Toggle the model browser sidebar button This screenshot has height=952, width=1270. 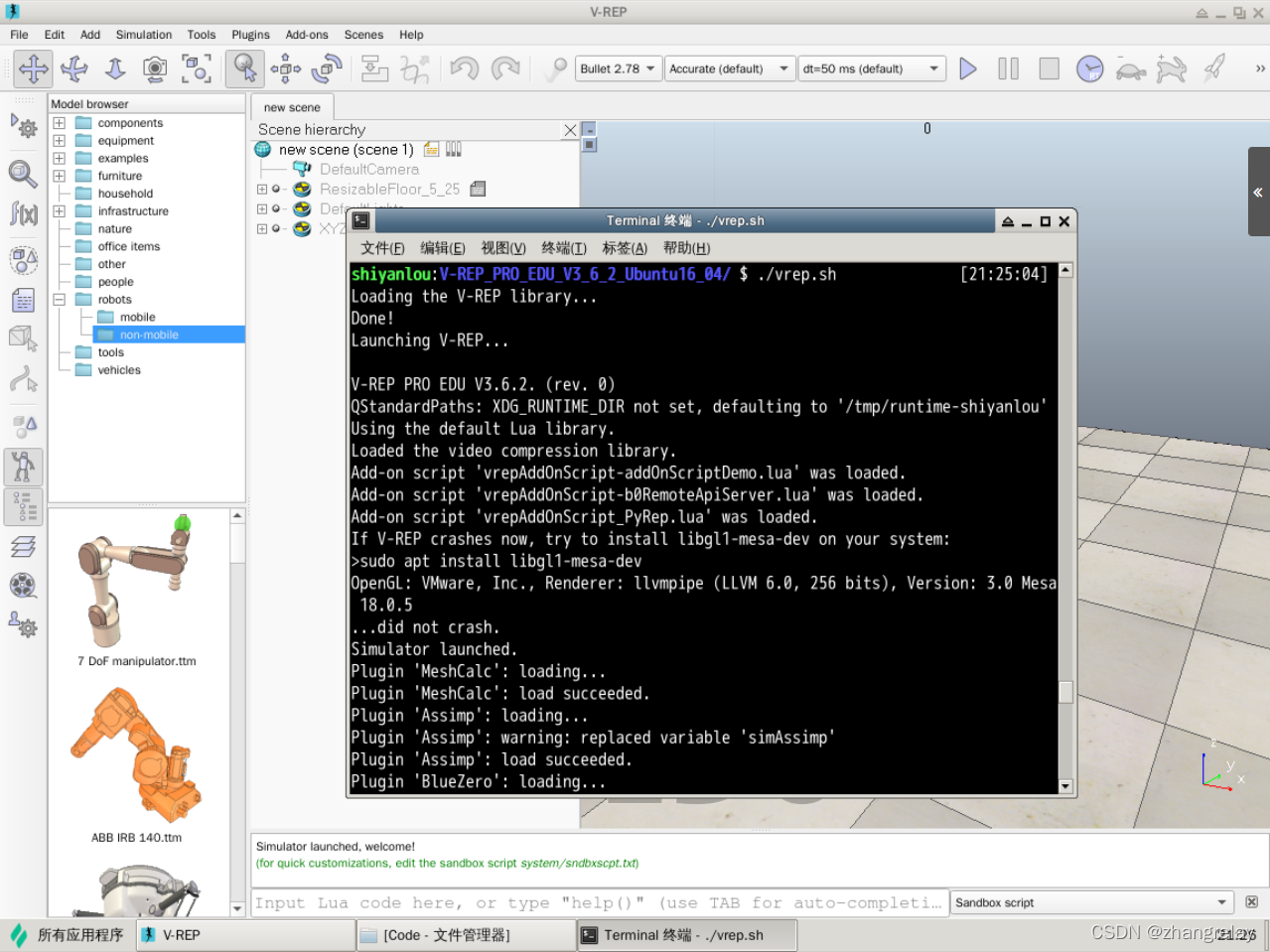pos(24,466)
